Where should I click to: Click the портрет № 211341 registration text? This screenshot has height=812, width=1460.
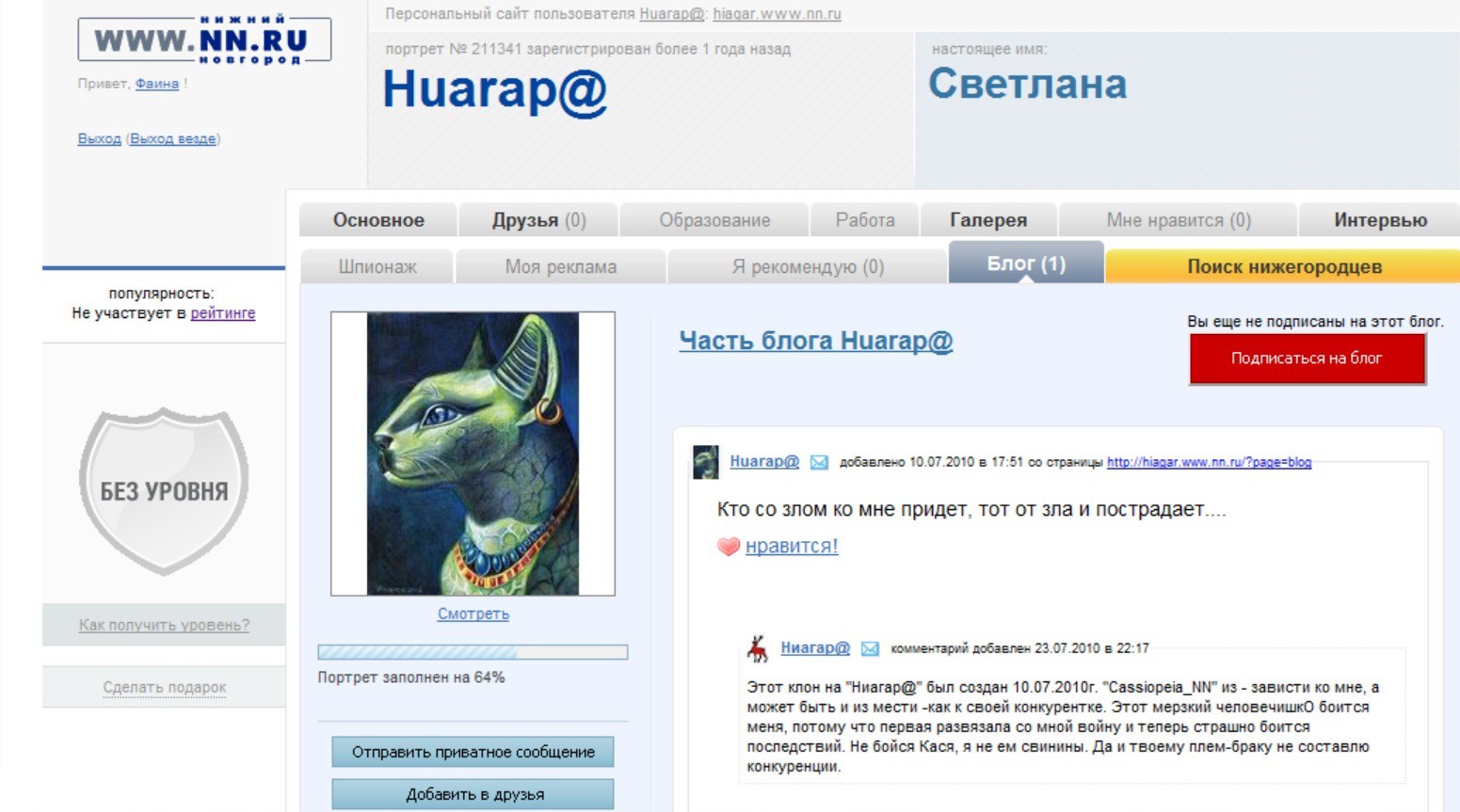[587, 49]
